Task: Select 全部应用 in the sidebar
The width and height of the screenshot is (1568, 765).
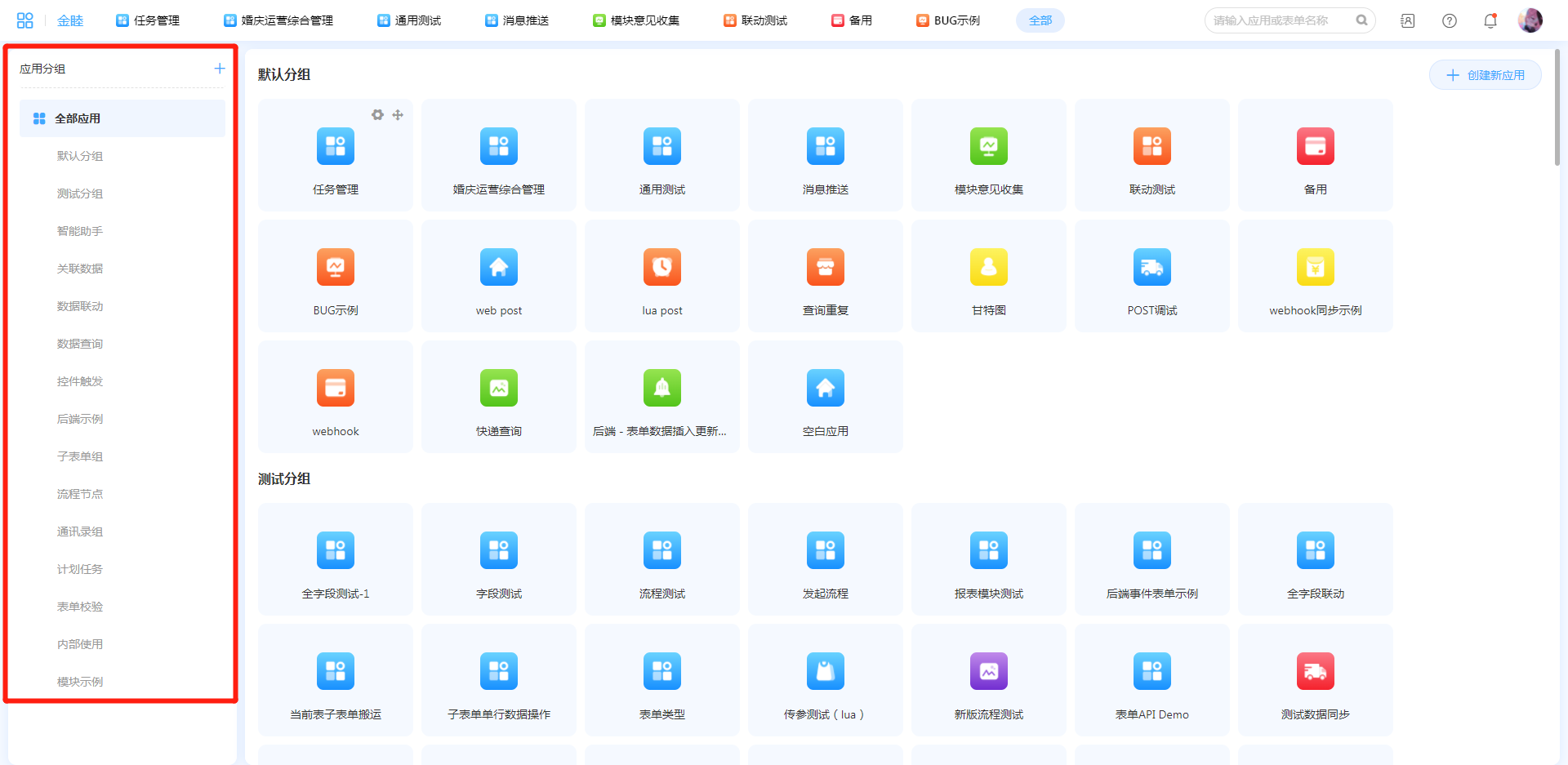Action: point(78,118)
